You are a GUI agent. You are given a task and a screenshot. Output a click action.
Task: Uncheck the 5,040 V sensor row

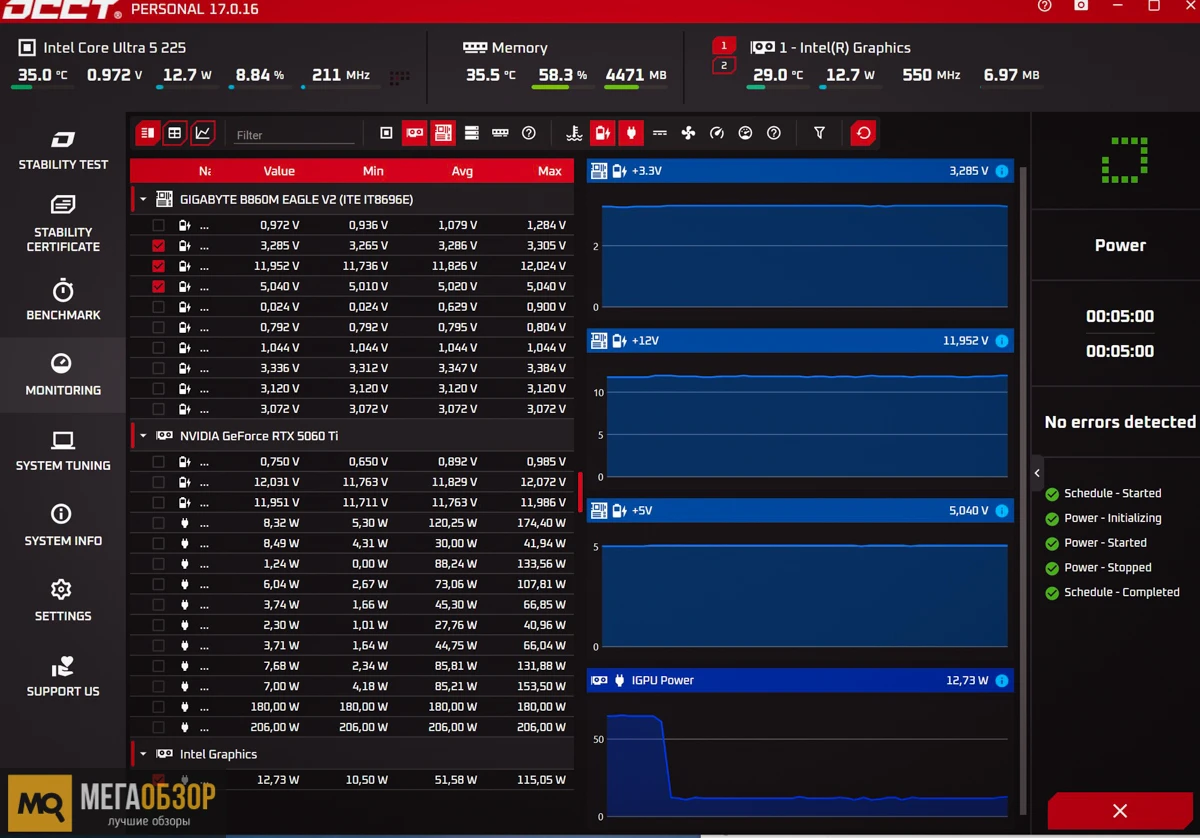tap(158, 287)
